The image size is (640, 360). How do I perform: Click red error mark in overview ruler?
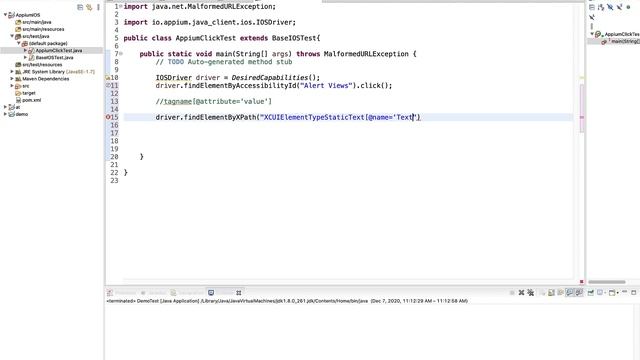(582, 118)
